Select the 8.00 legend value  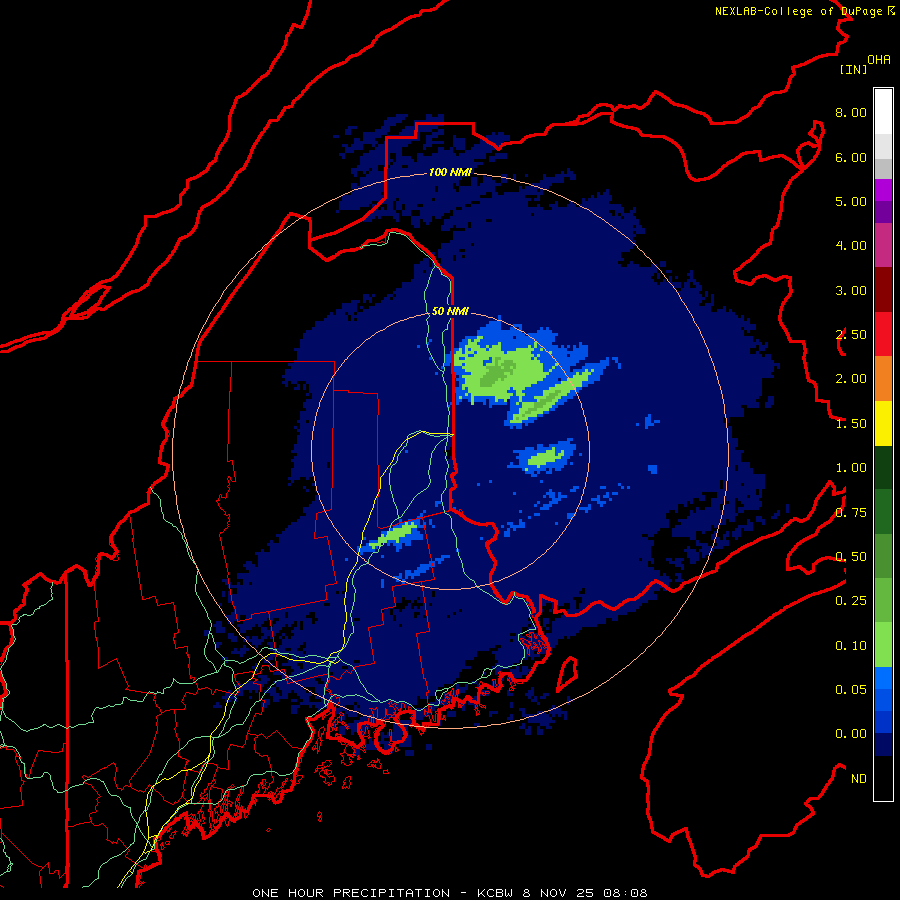click(851, 112)
